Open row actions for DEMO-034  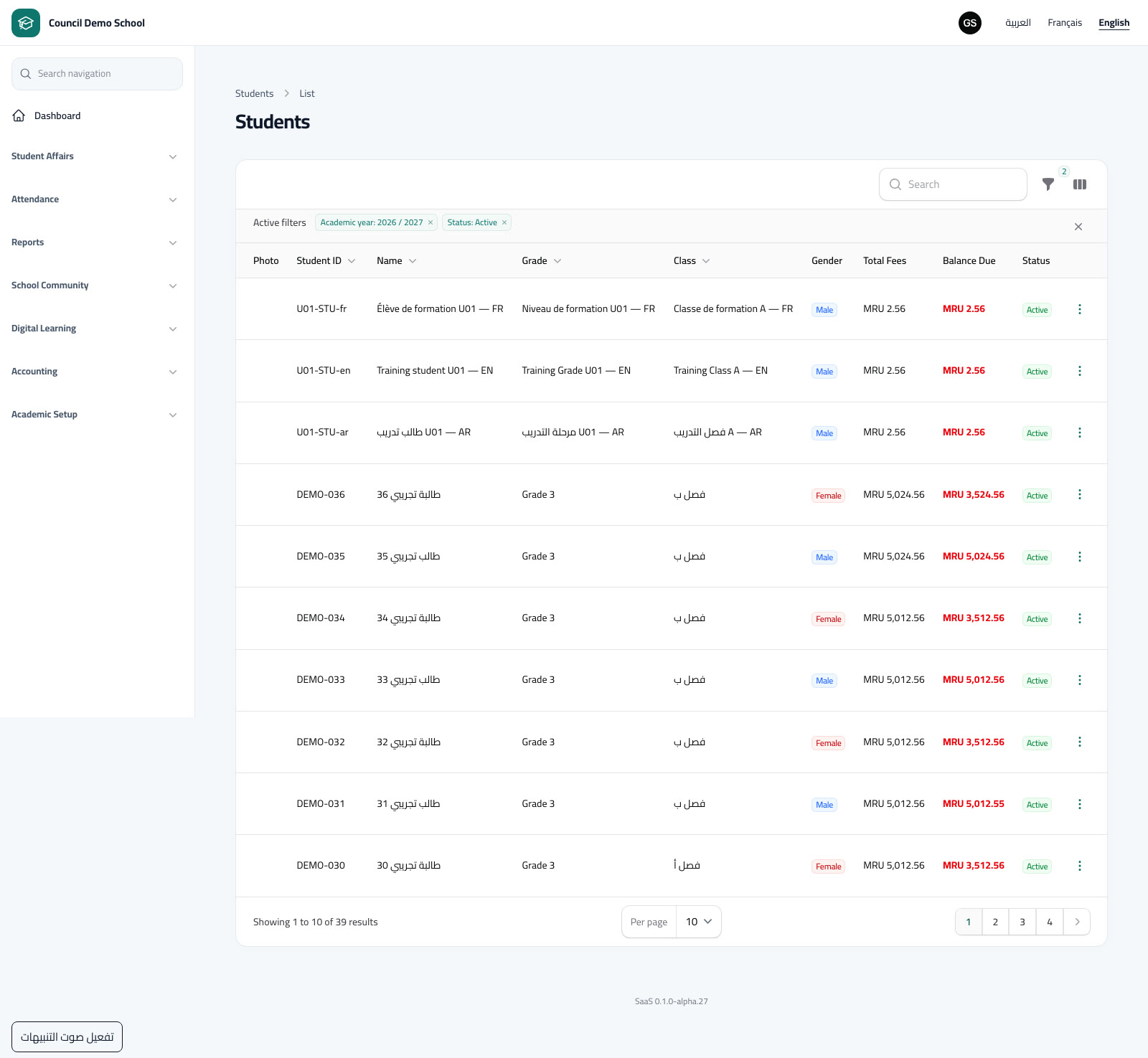1080,618
